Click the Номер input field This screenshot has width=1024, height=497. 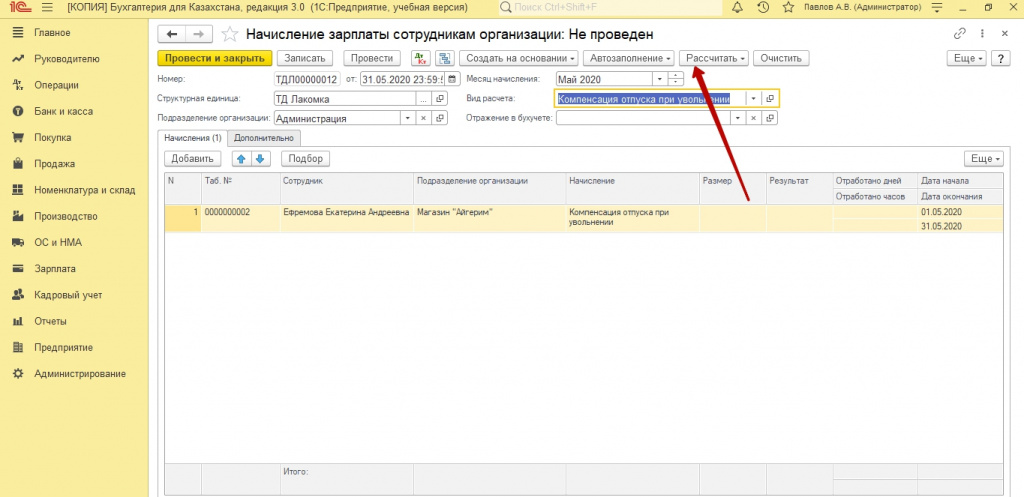pyautogui.click(x=306, y=79)
